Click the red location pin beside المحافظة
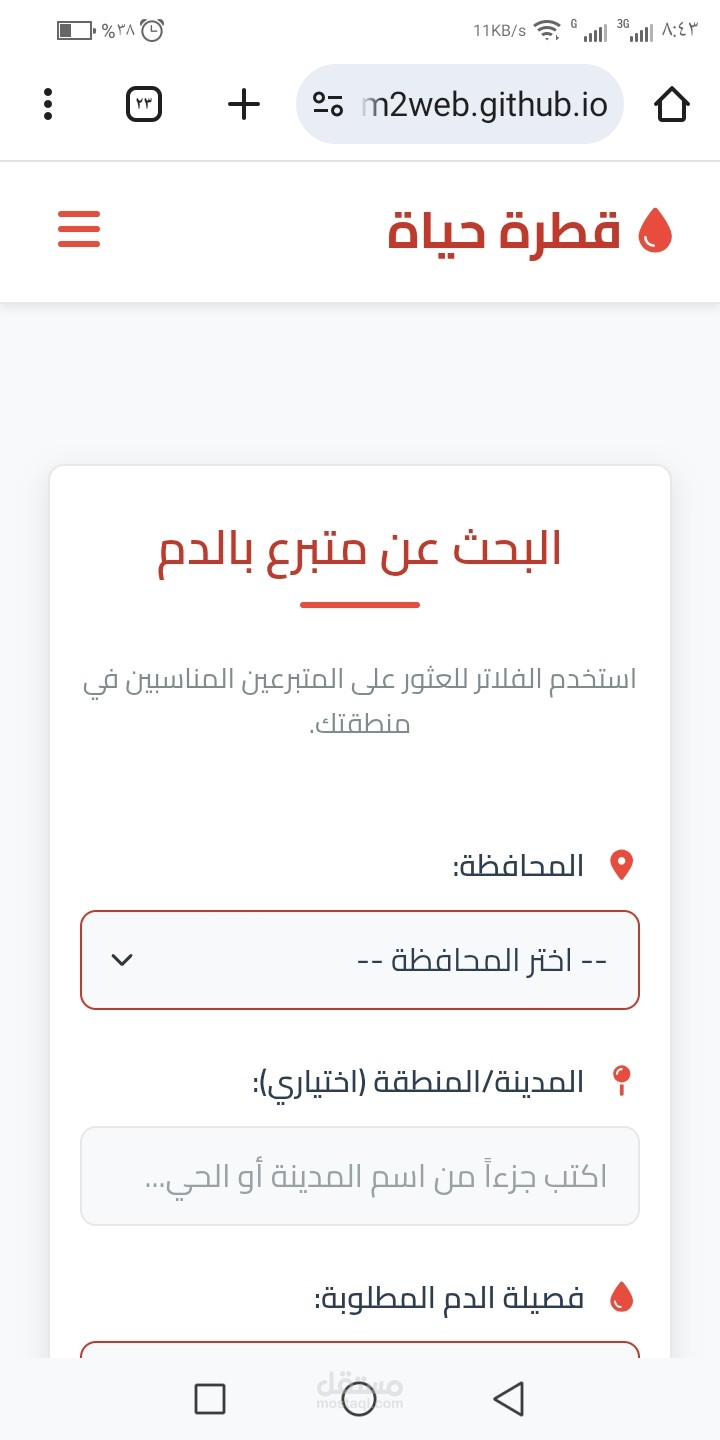The image size is (720, 1440). coord(622,865)
